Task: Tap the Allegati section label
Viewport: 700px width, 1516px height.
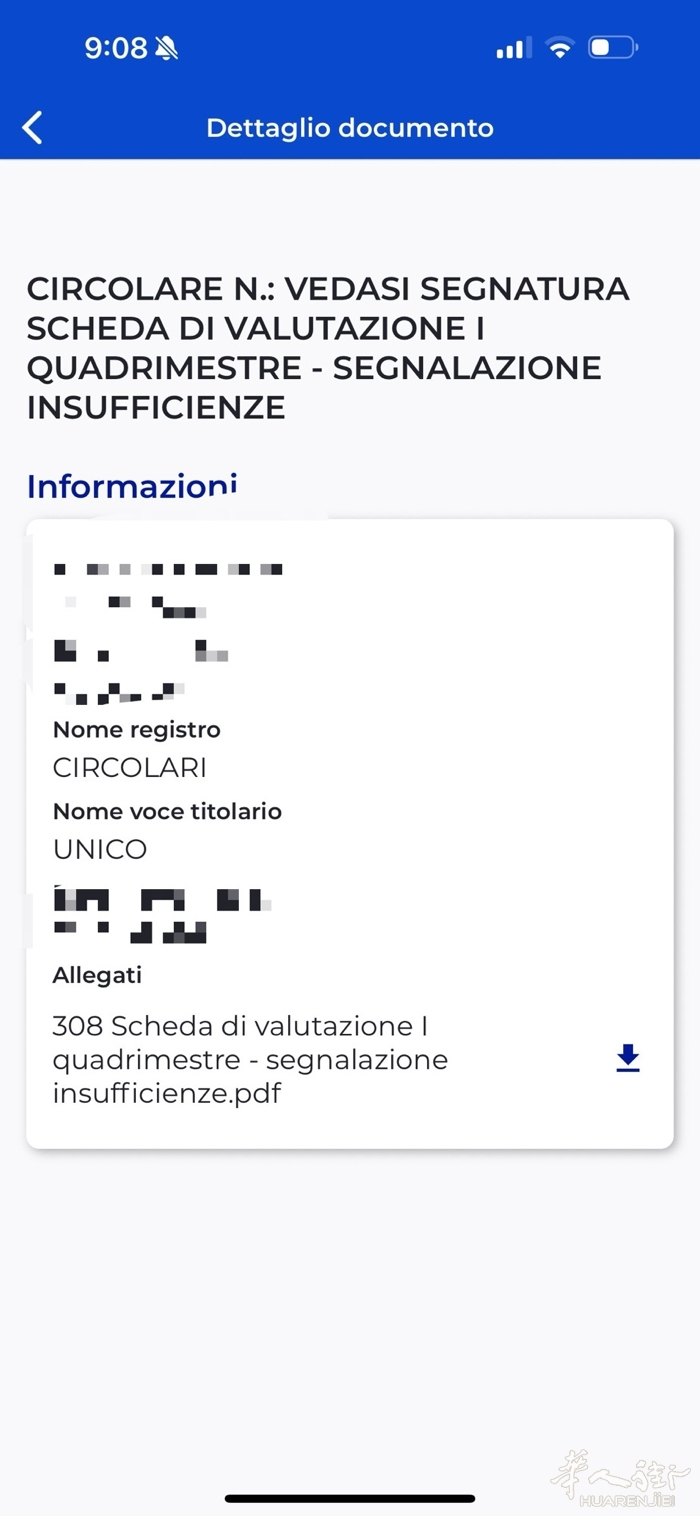Action: (97, 974)
